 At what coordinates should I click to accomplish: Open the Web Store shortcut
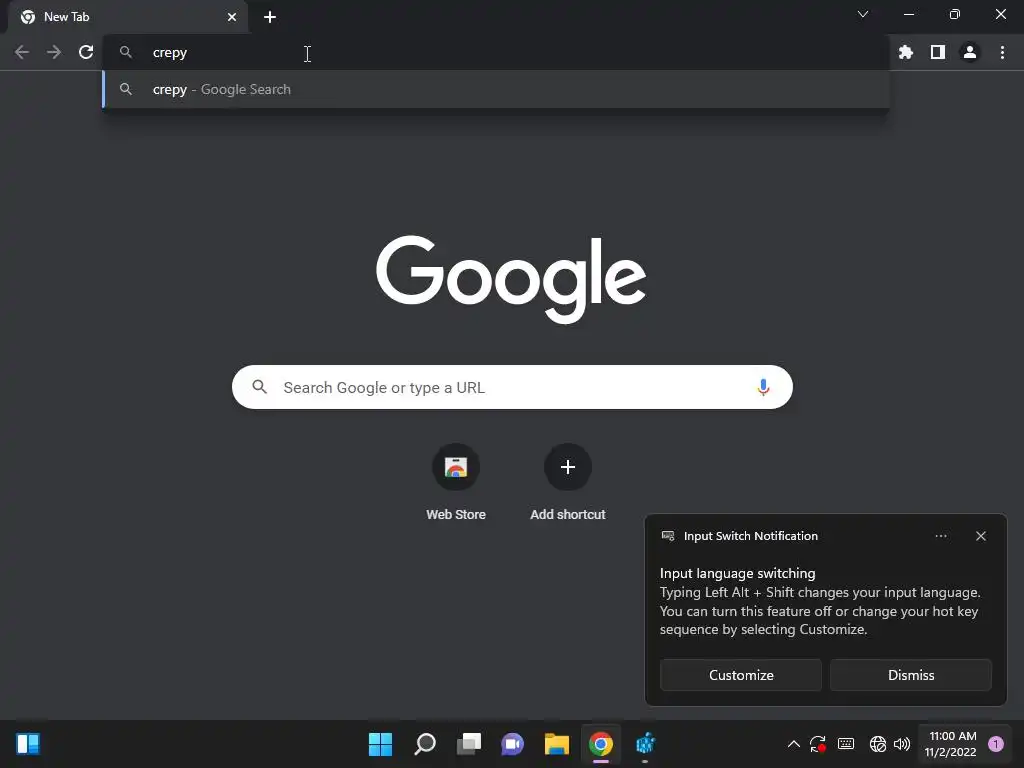pos(456,482)
